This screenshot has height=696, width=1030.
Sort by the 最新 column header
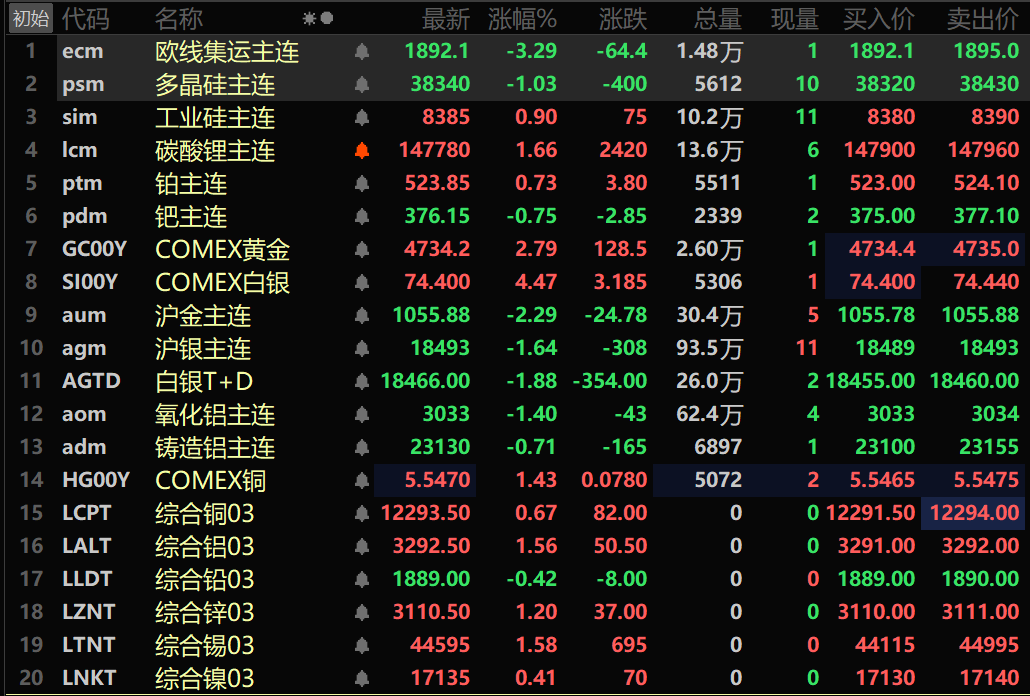point(446,19)
